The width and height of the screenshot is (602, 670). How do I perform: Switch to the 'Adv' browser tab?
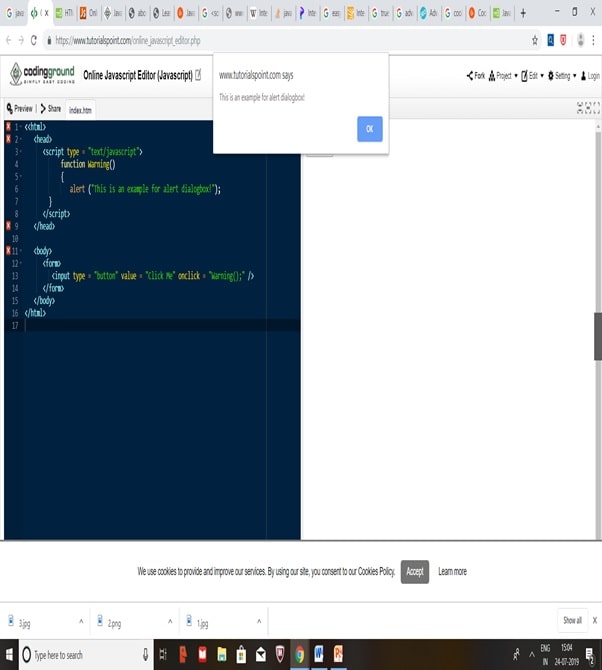[428, 13]
